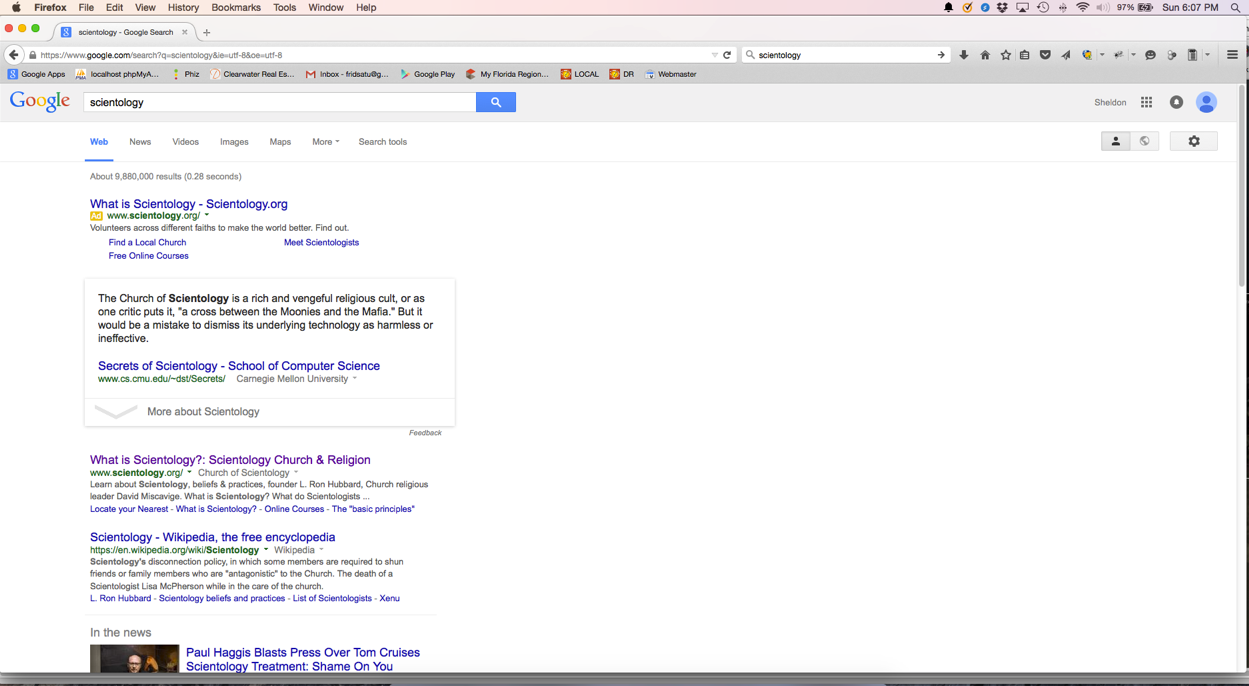Open Firefox hamburger menu
The width and height of the screenshot is (1249, 686).
1232,55
